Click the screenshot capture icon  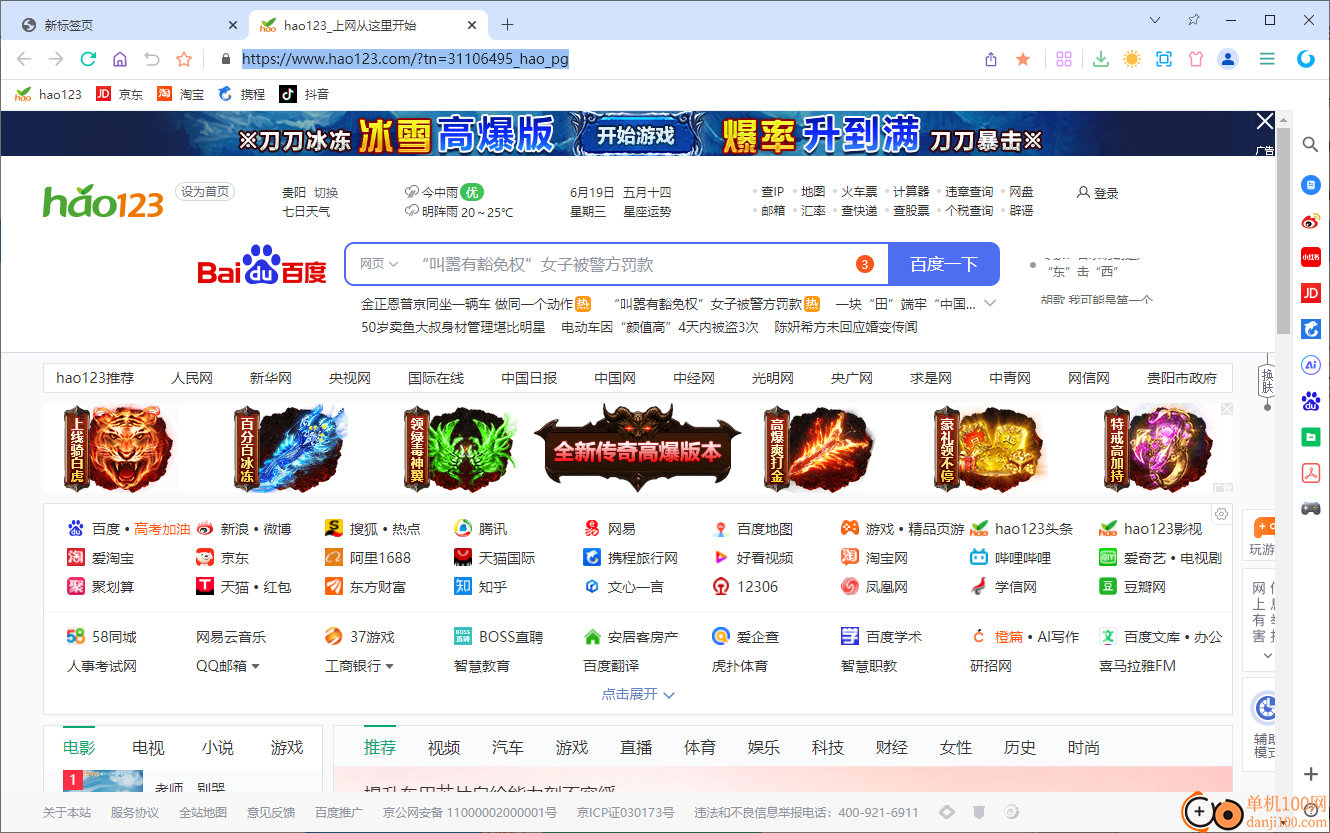coord(1164,59)
